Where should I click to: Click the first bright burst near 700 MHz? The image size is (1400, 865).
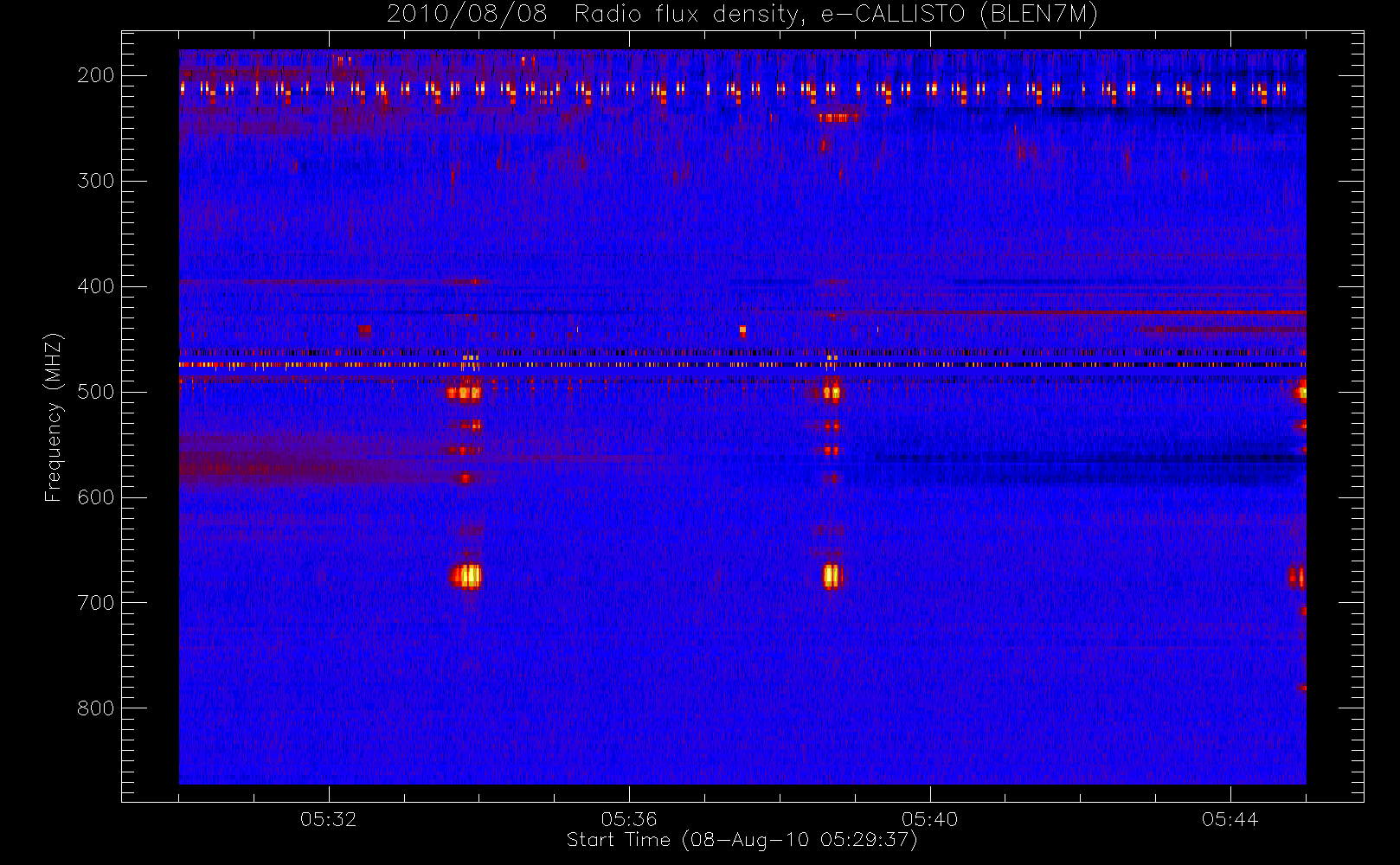(466, 576)
